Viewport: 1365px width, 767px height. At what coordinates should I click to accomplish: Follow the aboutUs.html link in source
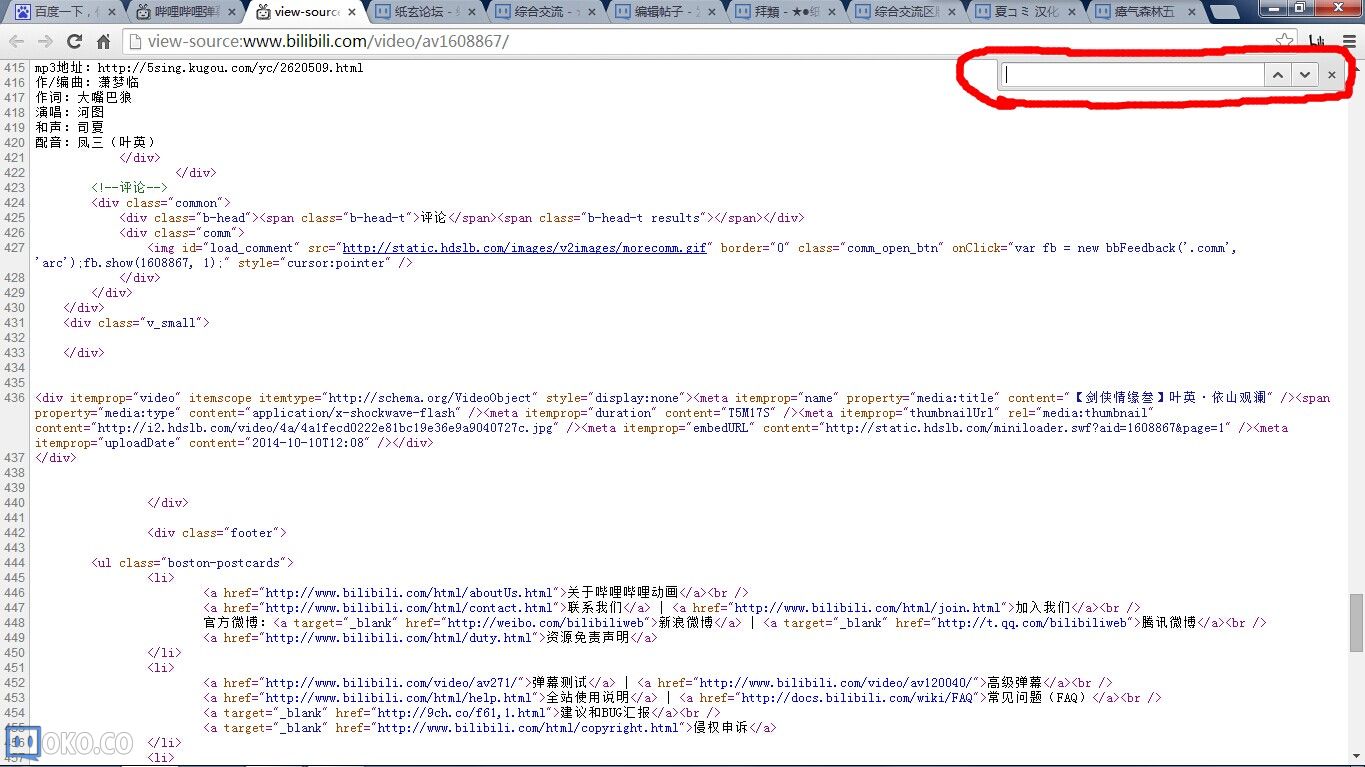[x=408, y=593]
